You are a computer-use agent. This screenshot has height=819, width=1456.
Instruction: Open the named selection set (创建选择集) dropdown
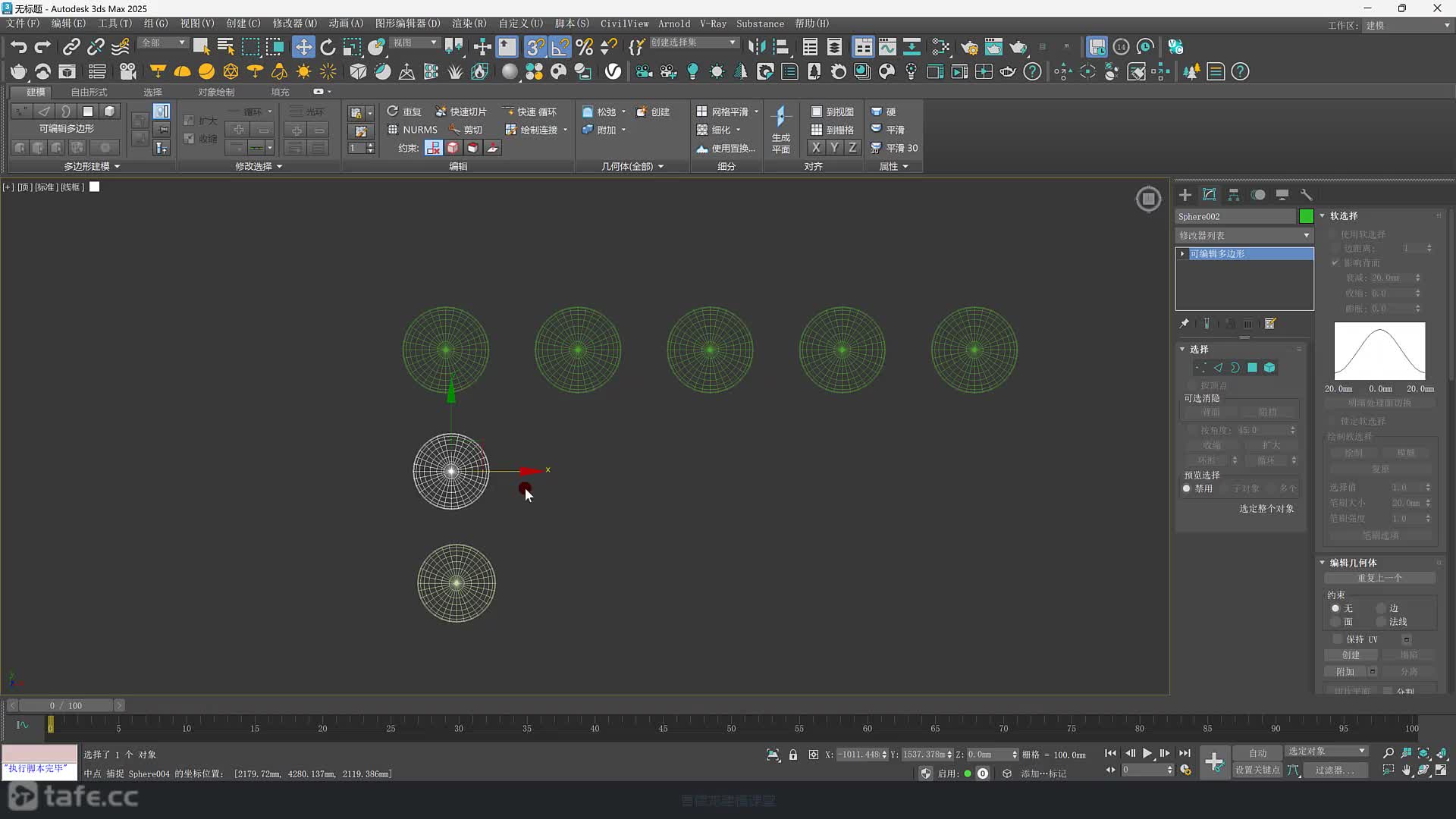point(693,42)
